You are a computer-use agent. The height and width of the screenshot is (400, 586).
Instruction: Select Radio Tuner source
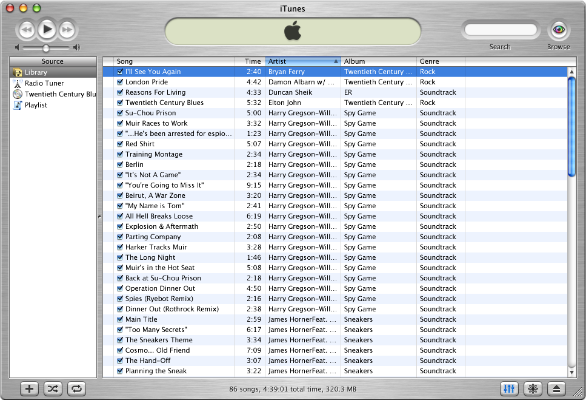tap(53, 83)
